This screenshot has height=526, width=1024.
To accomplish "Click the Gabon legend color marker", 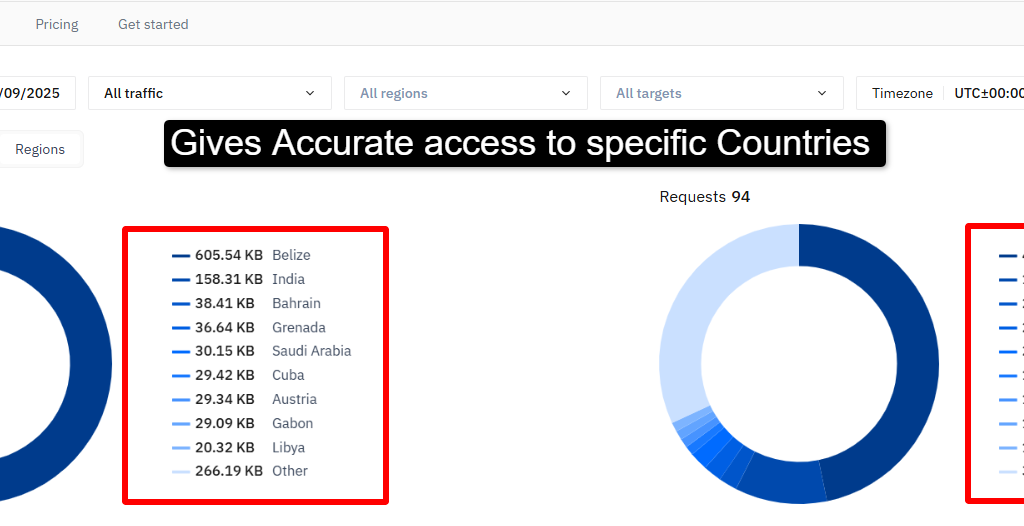I will click(181, 423).
